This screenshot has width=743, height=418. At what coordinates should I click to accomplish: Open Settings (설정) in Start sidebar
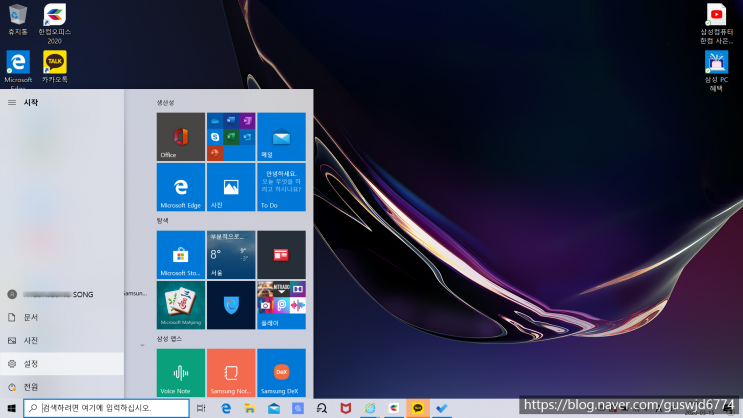[x=30, y=364]
